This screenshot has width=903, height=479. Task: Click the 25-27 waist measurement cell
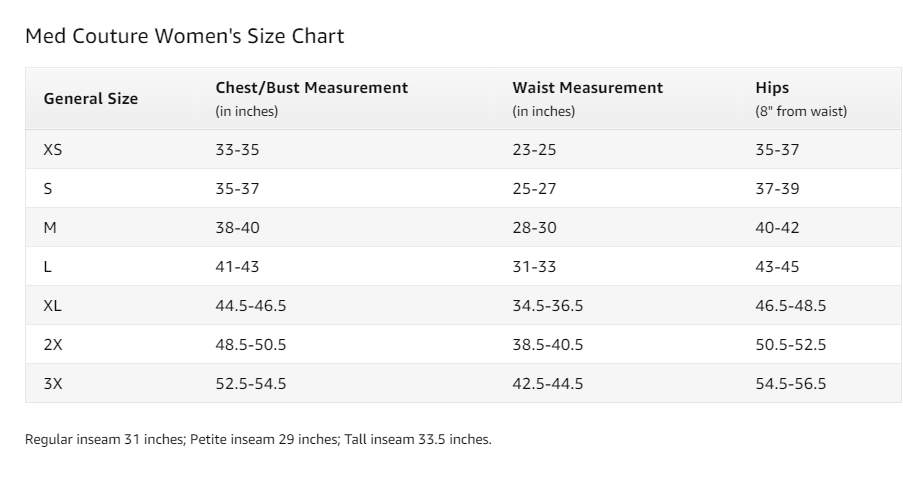tap(534, 189)
